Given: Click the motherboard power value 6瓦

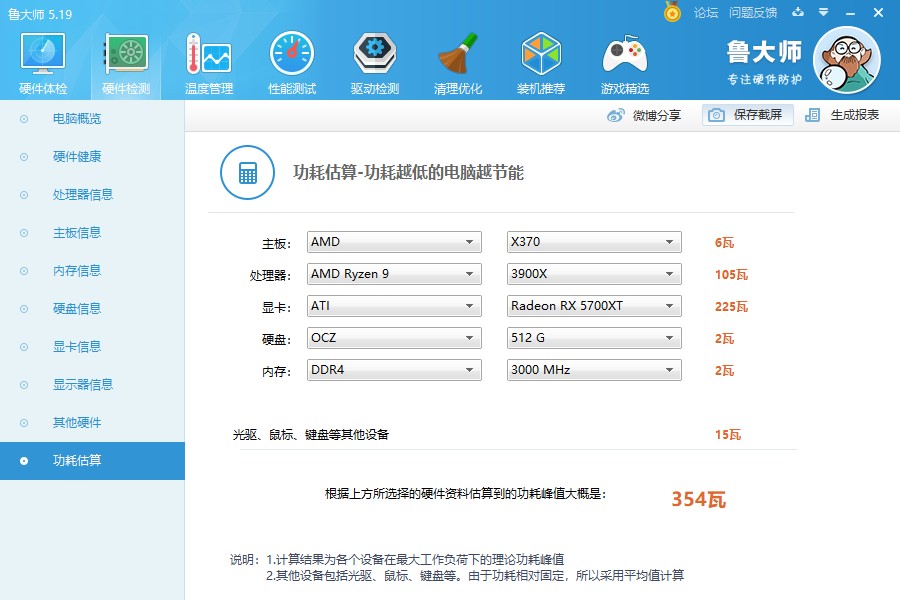Looking at the screenshot, I should click(x=724, y=242).
